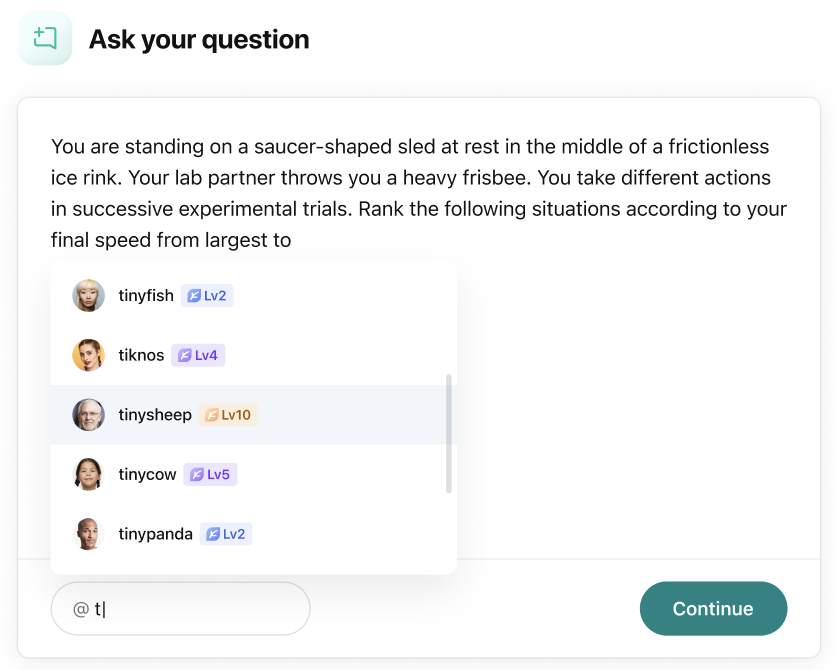Screen dimensions: 836x670
Task: Focus the @ mention input field
Action: 180,608
